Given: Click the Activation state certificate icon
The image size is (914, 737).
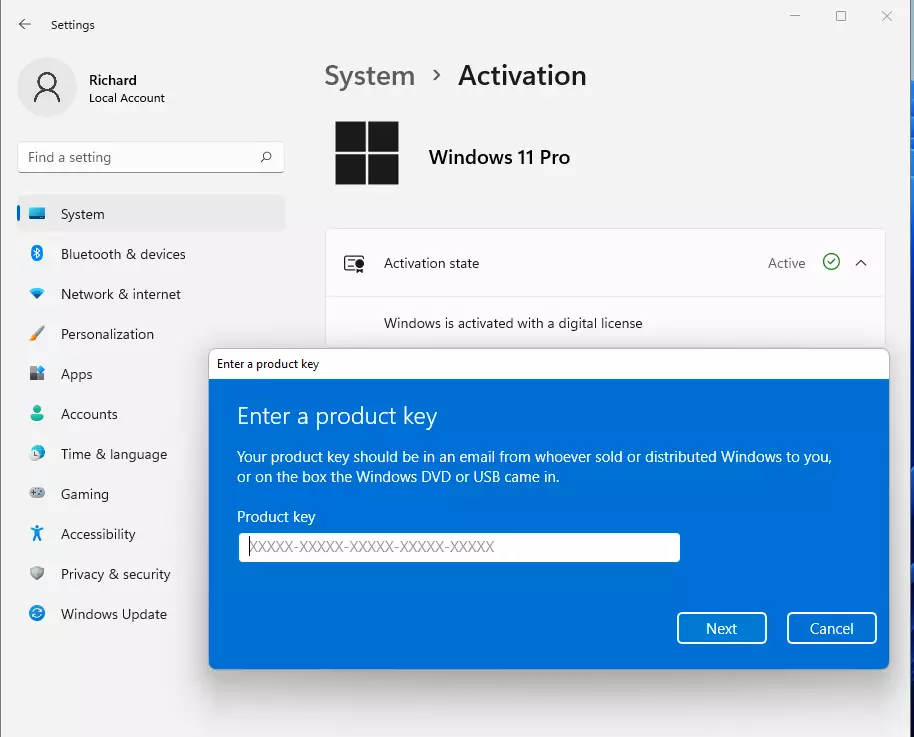Looking at the screenshot, I should point(354,264).
